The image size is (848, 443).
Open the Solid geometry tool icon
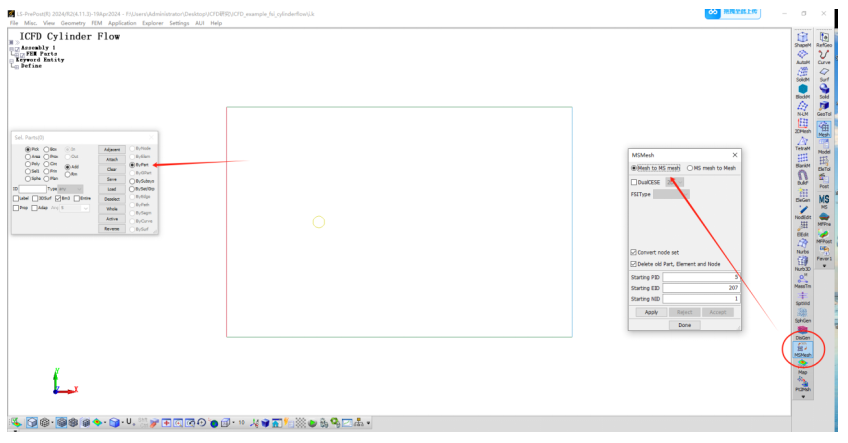[824, 90]
